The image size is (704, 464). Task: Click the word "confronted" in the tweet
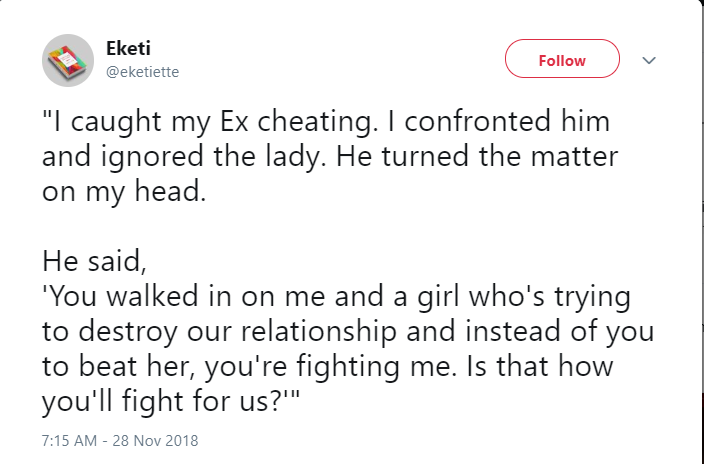point(477,120)
